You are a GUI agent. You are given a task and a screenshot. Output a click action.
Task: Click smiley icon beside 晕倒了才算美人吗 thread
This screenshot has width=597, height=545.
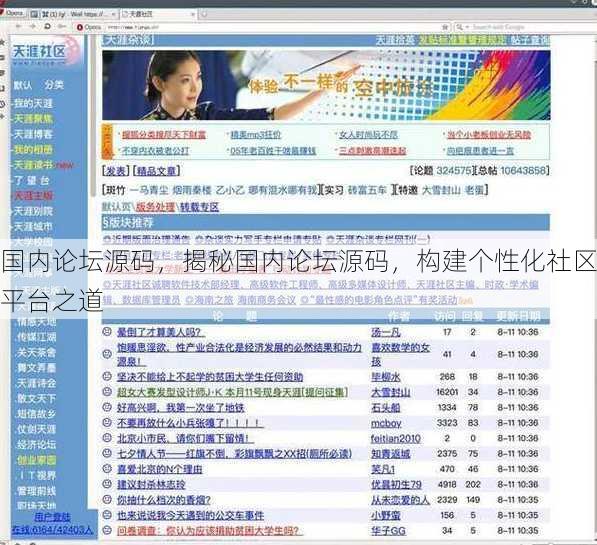(x=107, y=331)
